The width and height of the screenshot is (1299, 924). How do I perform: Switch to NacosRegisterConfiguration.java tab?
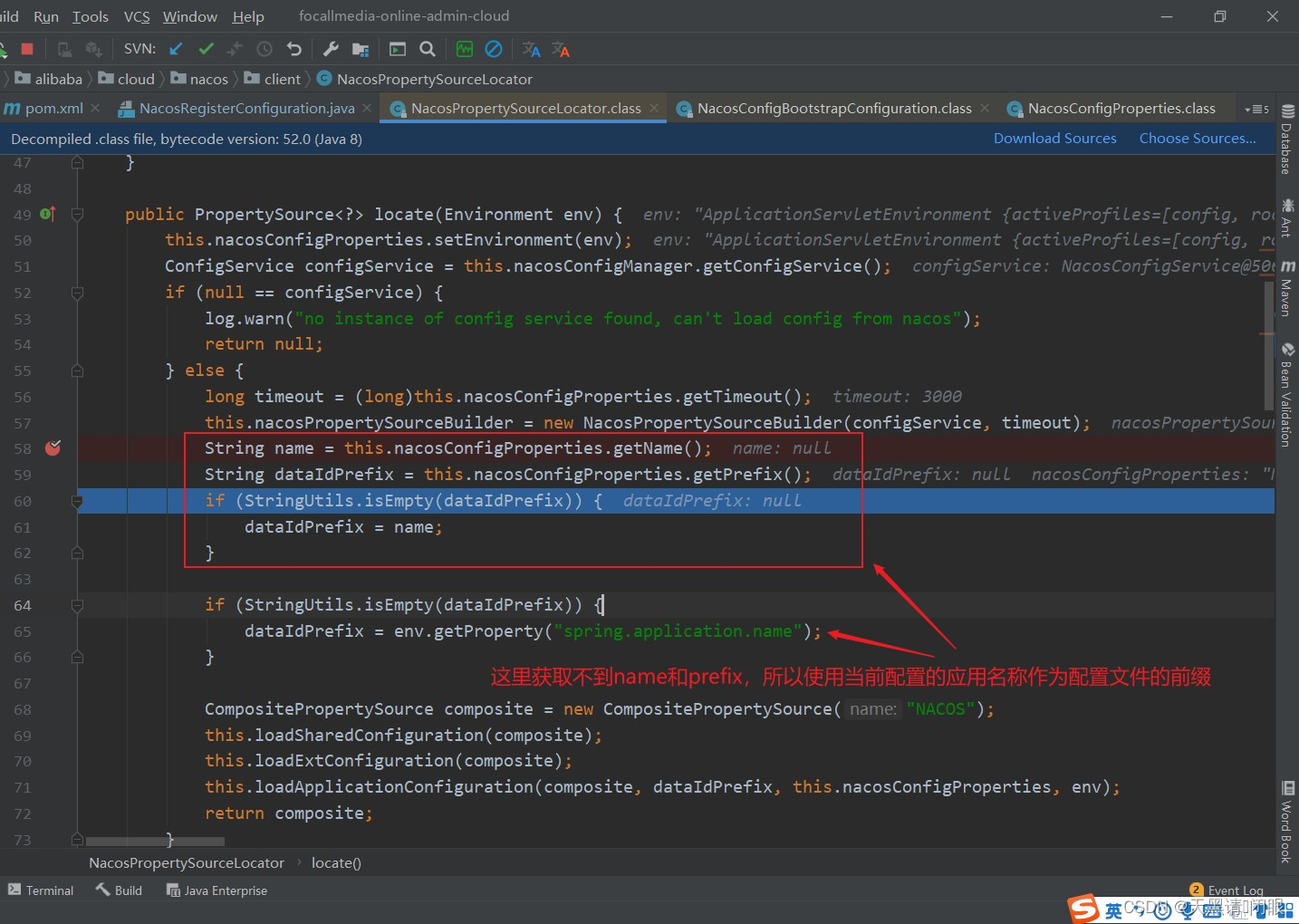coord(246,108)
